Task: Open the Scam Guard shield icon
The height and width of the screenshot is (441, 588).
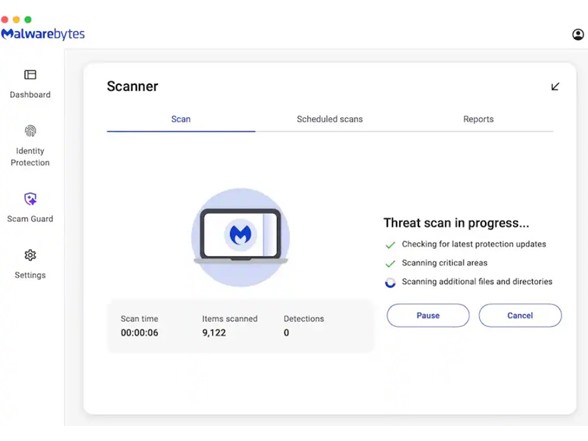Action: (x=30, y=199)
